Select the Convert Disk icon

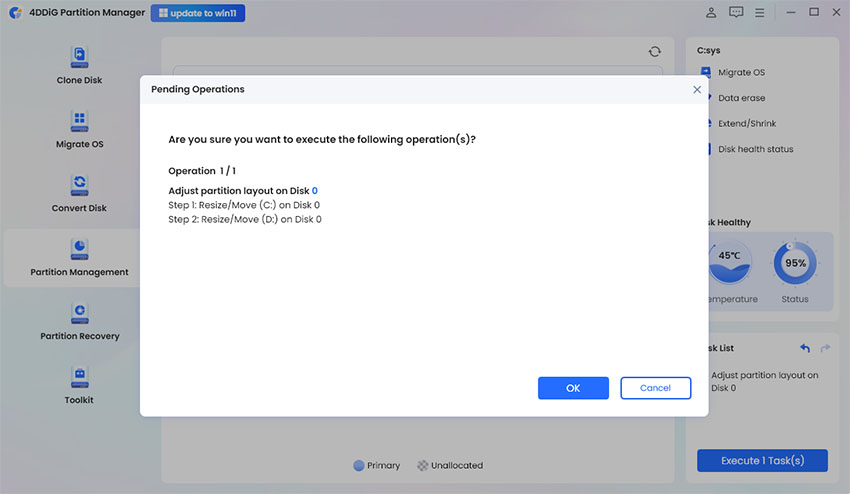(x=79, y=185)
